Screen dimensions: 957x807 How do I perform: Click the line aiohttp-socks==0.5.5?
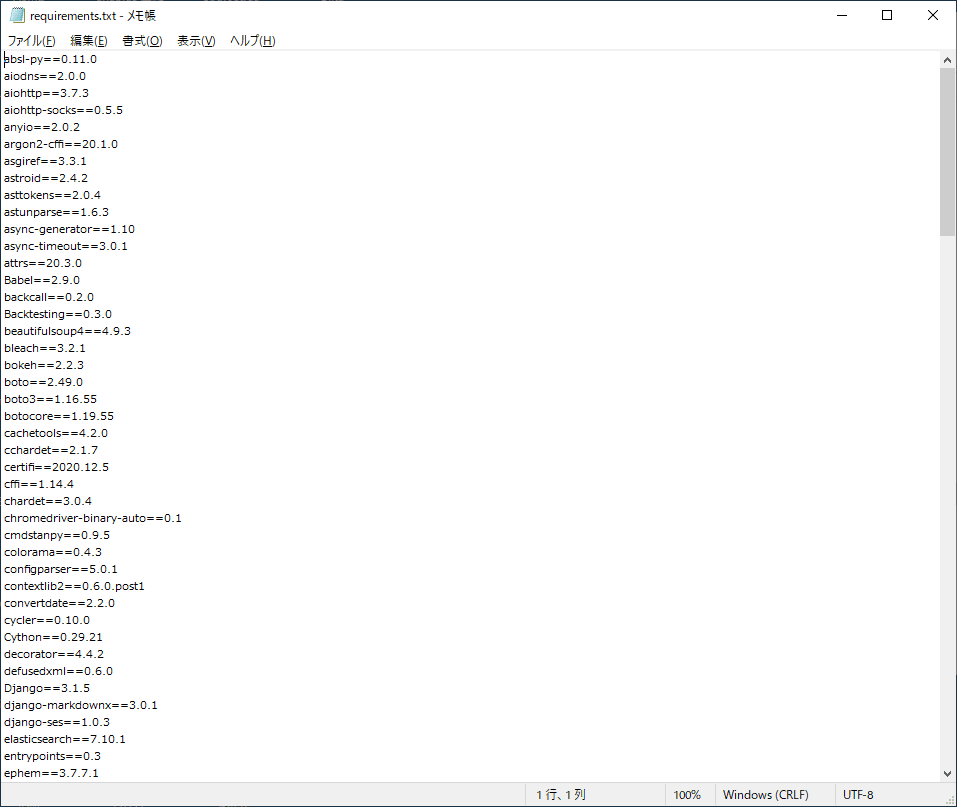63,110
